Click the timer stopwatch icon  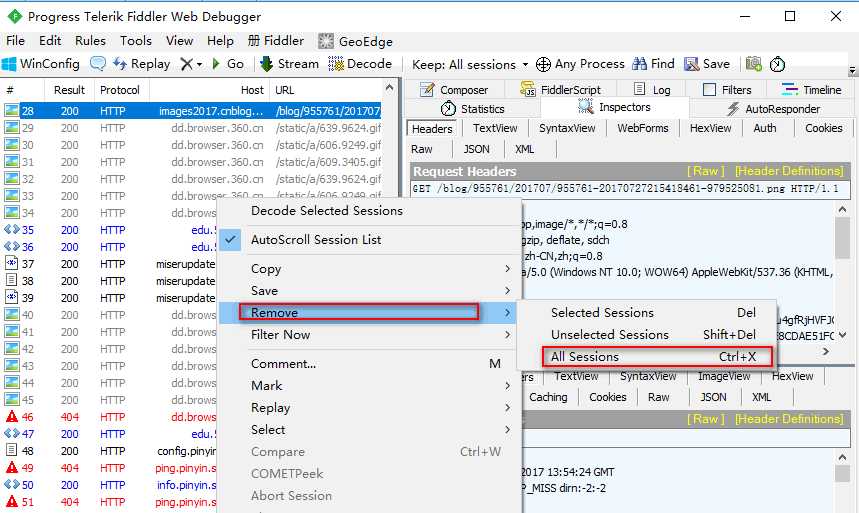(x=777, y=64)
